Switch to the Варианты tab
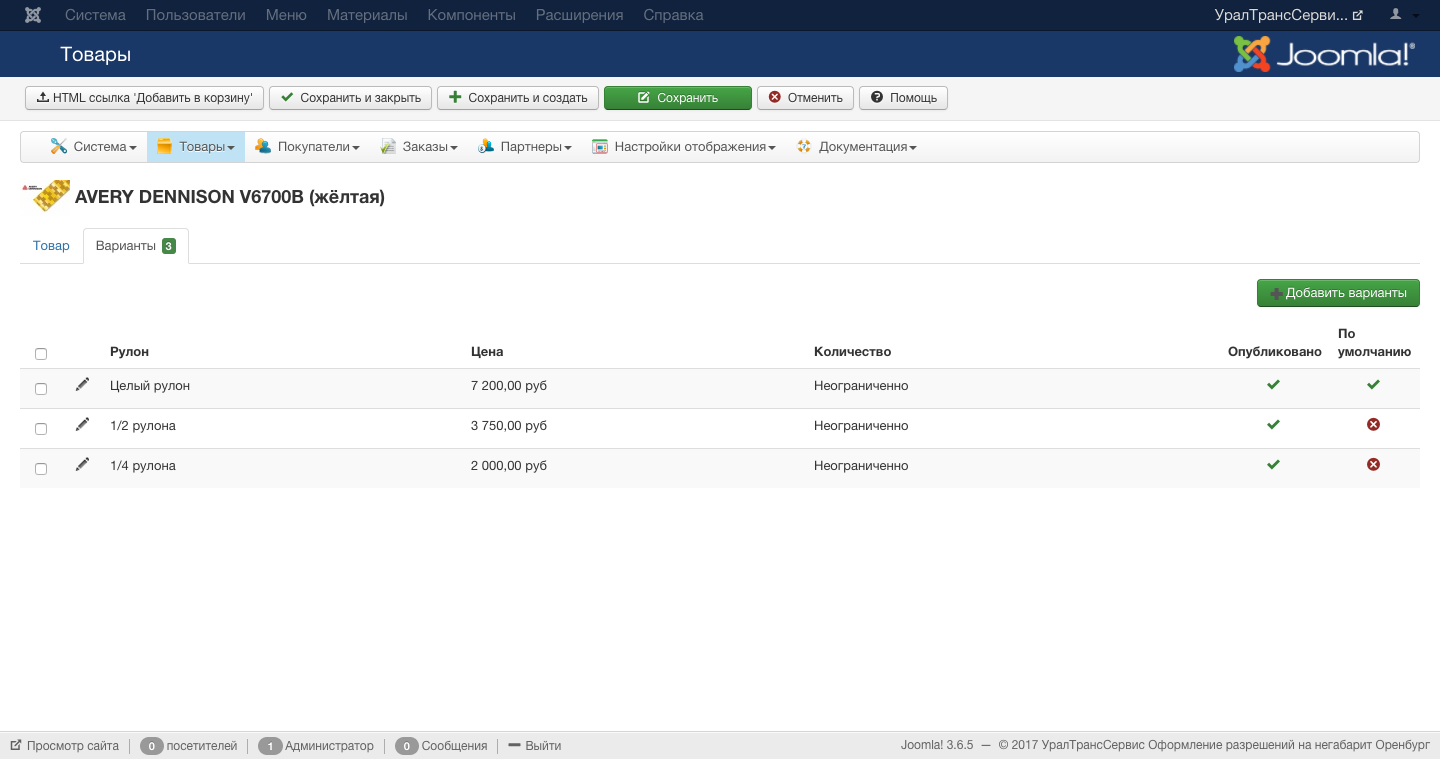The width and height of the screenshot is (1440, 759). click(x=136, y=246)
